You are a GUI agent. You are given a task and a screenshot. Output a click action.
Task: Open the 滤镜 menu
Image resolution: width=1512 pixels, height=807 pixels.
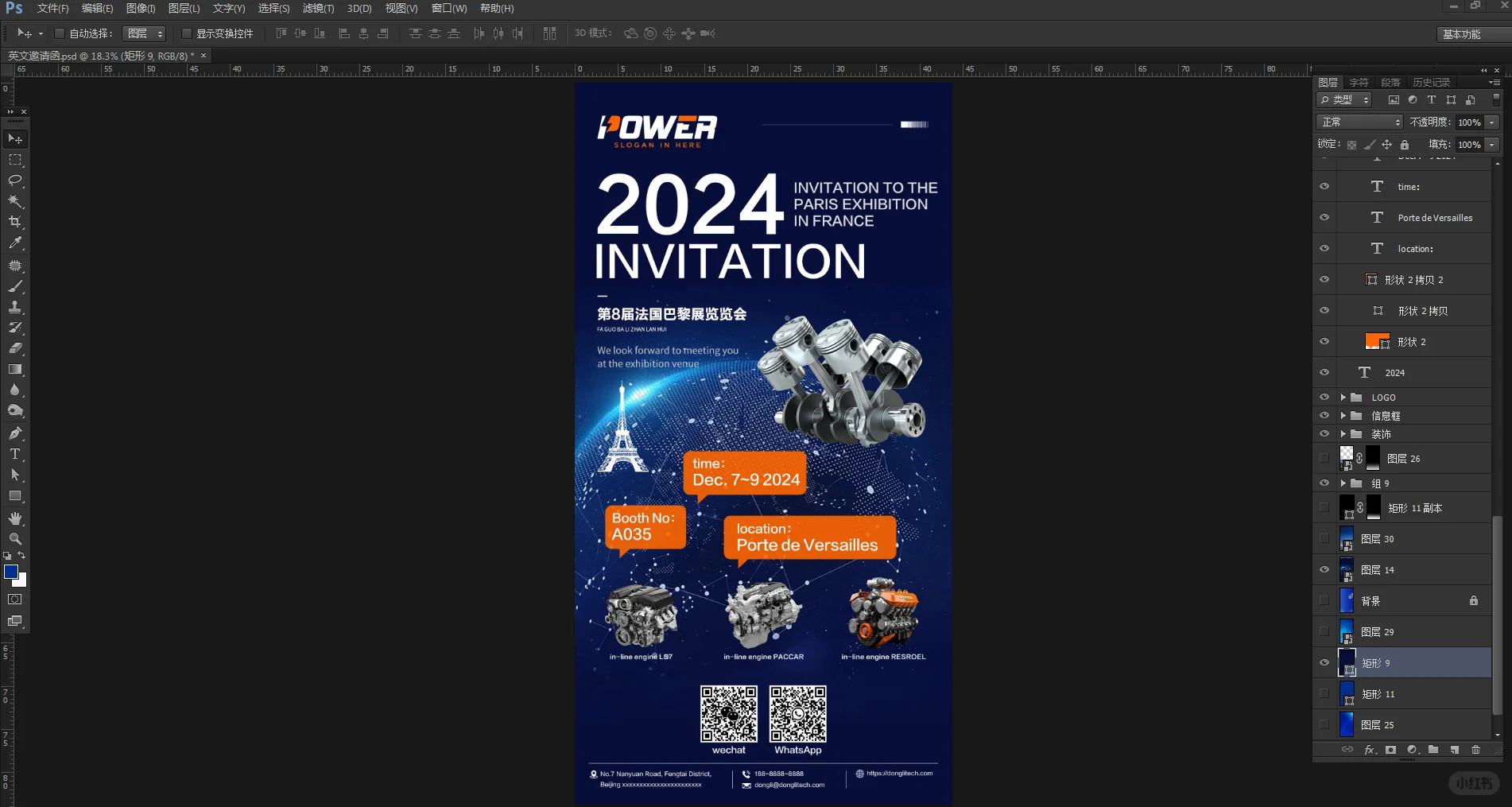318,8
